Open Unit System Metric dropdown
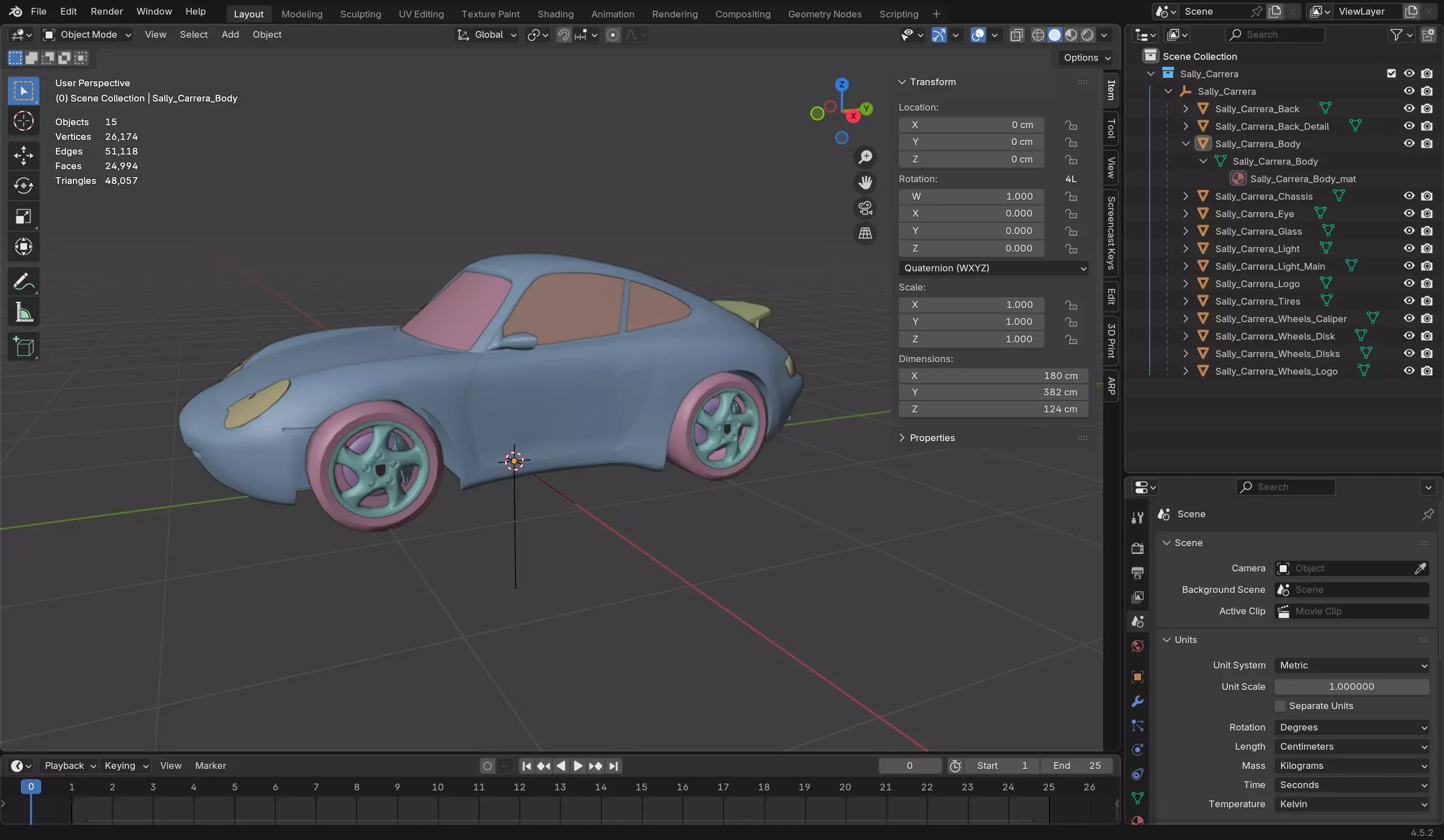1444x840 pixels. [1352, 665]
